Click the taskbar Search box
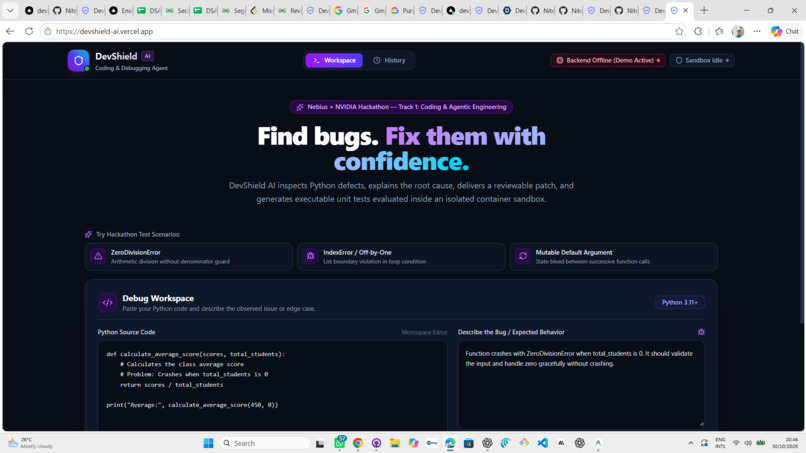 [264, 443]
